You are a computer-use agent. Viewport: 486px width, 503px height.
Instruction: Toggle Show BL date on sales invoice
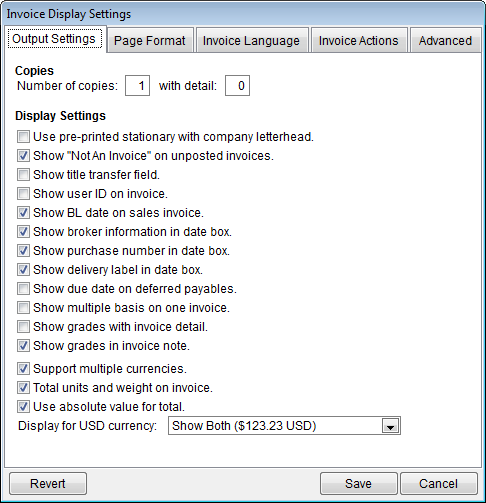click(x=23, y=213)
